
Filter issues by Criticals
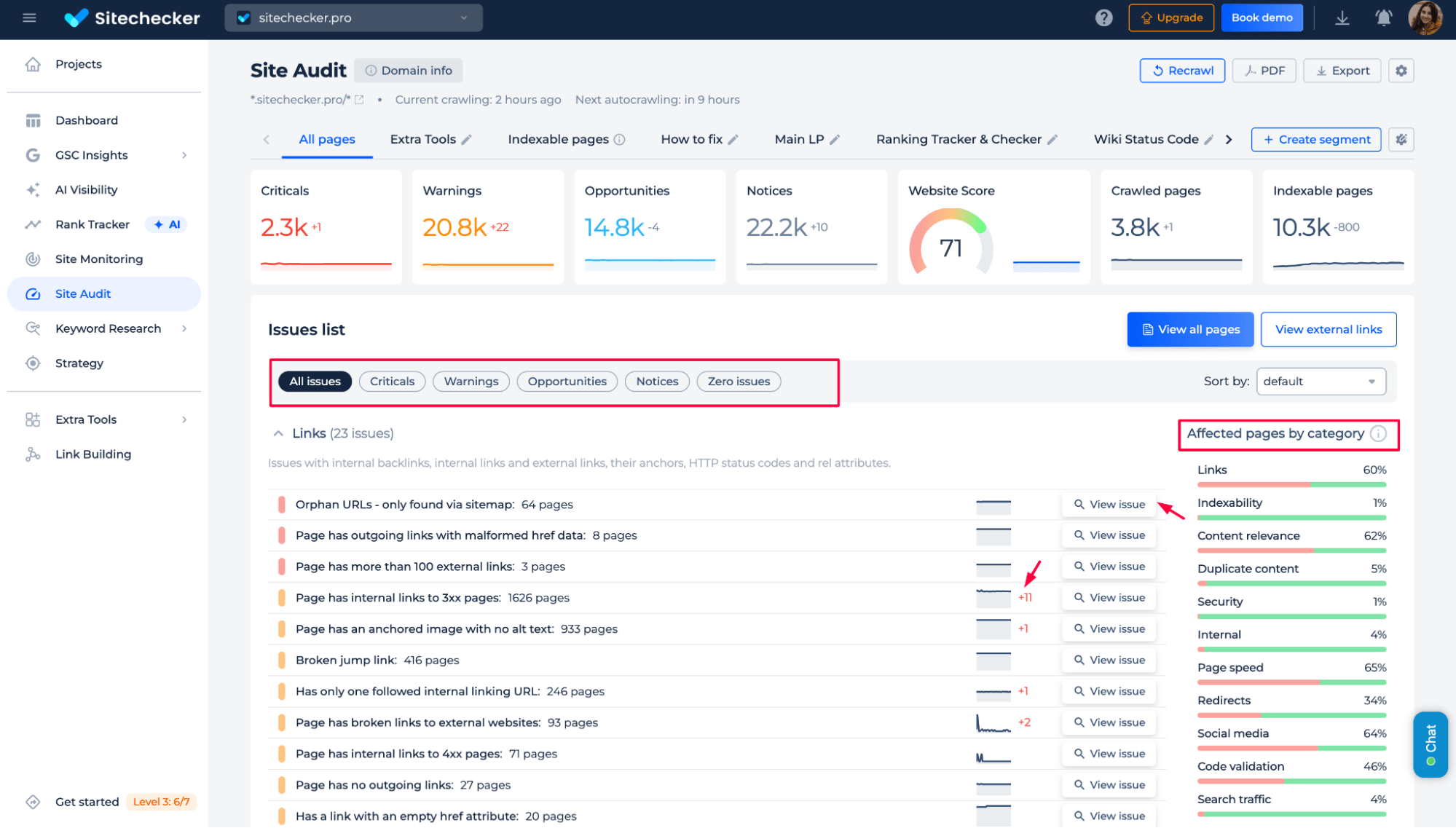[x=392, y=381]
